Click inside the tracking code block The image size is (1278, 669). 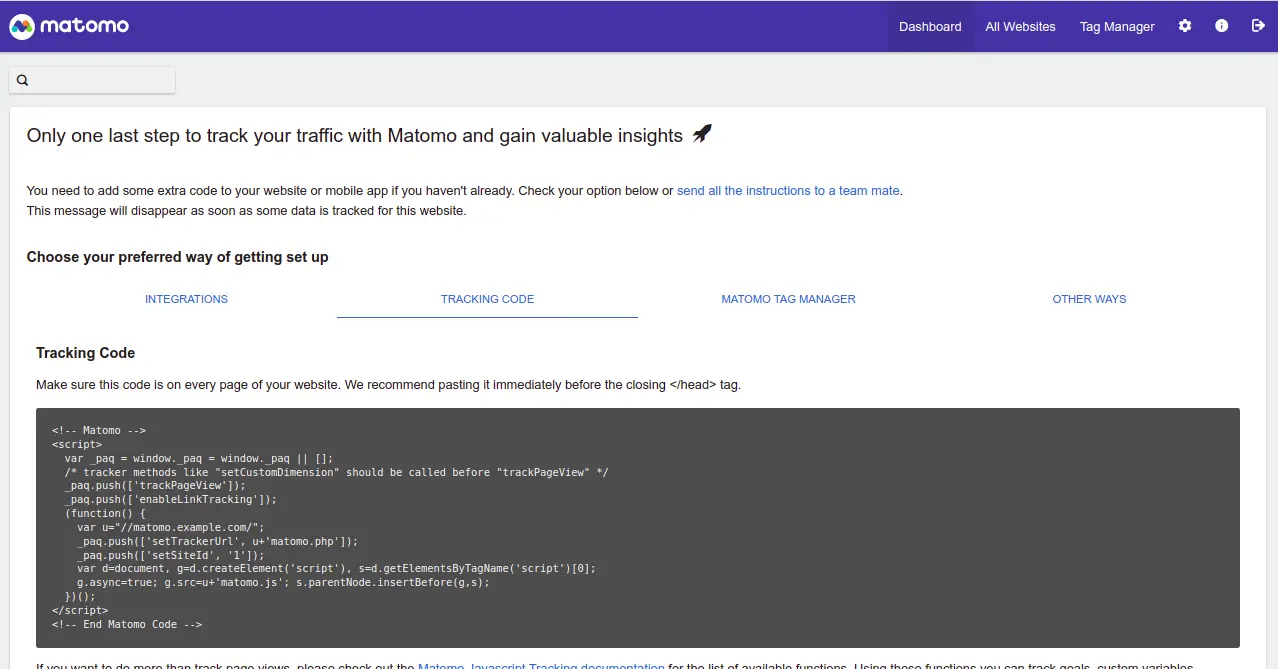(x=638, y=527)
